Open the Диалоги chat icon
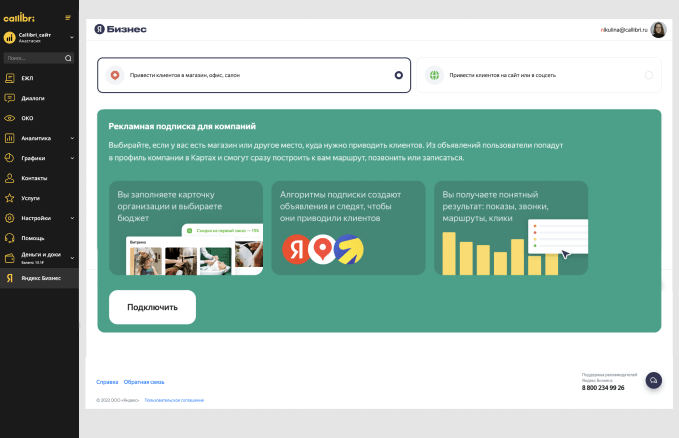679x438 pixels. pos(10,98)
